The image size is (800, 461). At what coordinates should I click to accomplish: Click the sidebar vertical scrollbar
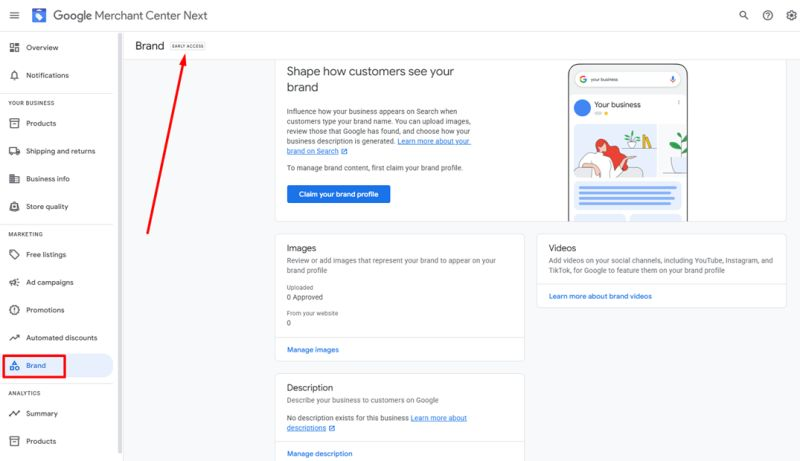tap(120, 243)
